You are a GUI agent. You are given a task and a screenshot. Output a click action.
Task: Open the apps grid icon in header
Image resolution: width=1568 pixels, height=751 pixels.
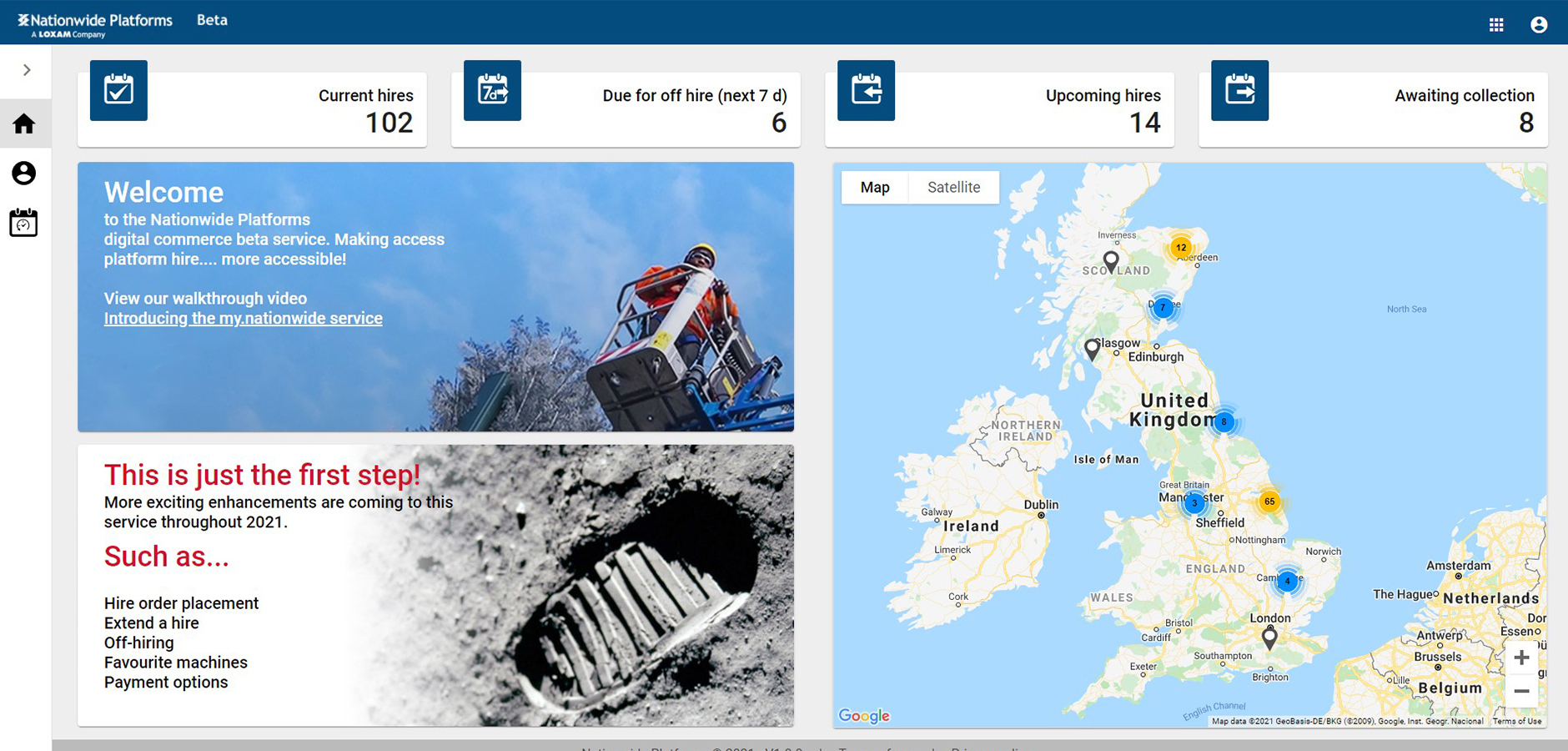(x=1496, y=25)
